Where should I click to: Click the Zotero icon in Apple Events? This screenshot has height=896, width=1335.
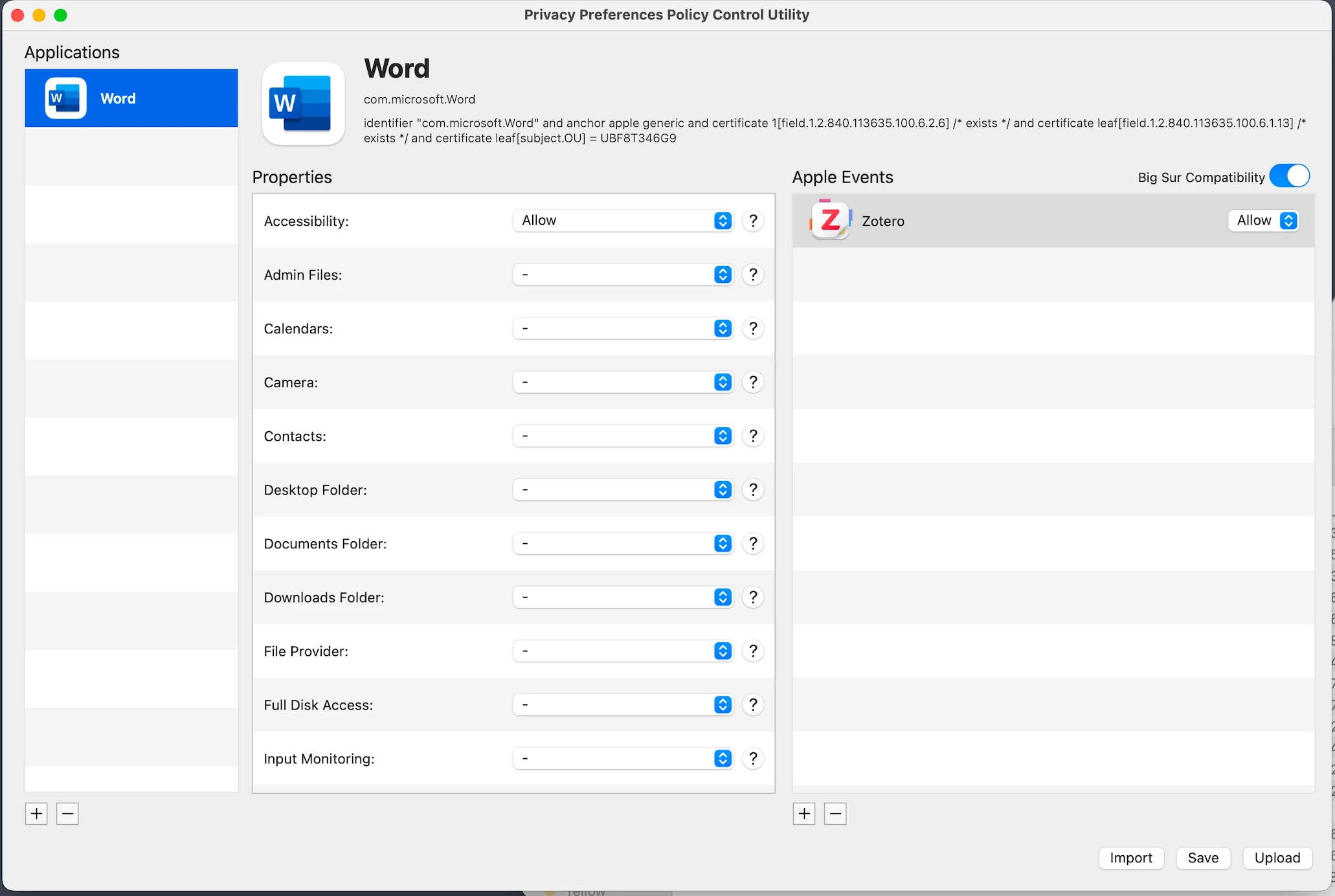pyautogui.click(x=831, y=220)
